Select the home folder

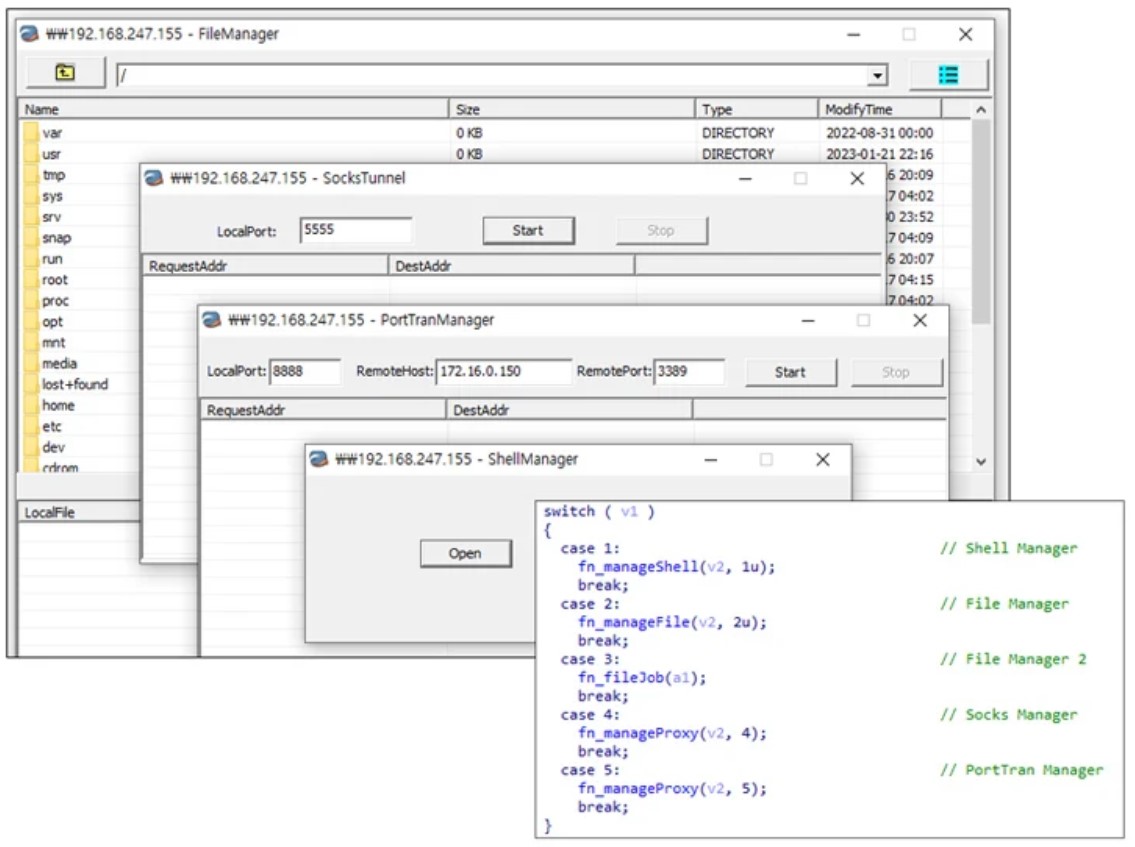tap(58, 405)
